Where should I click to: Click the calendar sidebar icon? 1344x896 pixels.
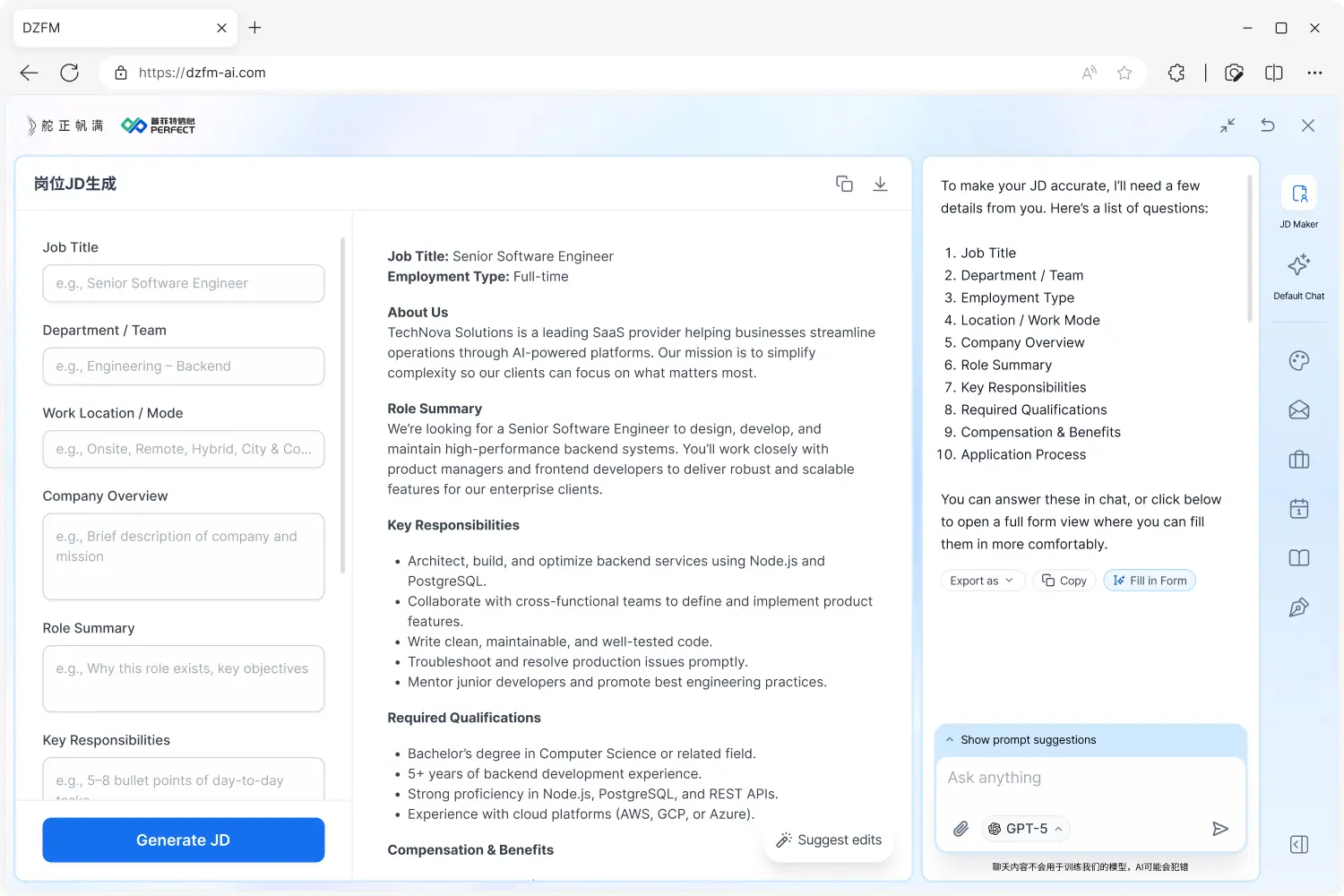tap(1298, 509)
